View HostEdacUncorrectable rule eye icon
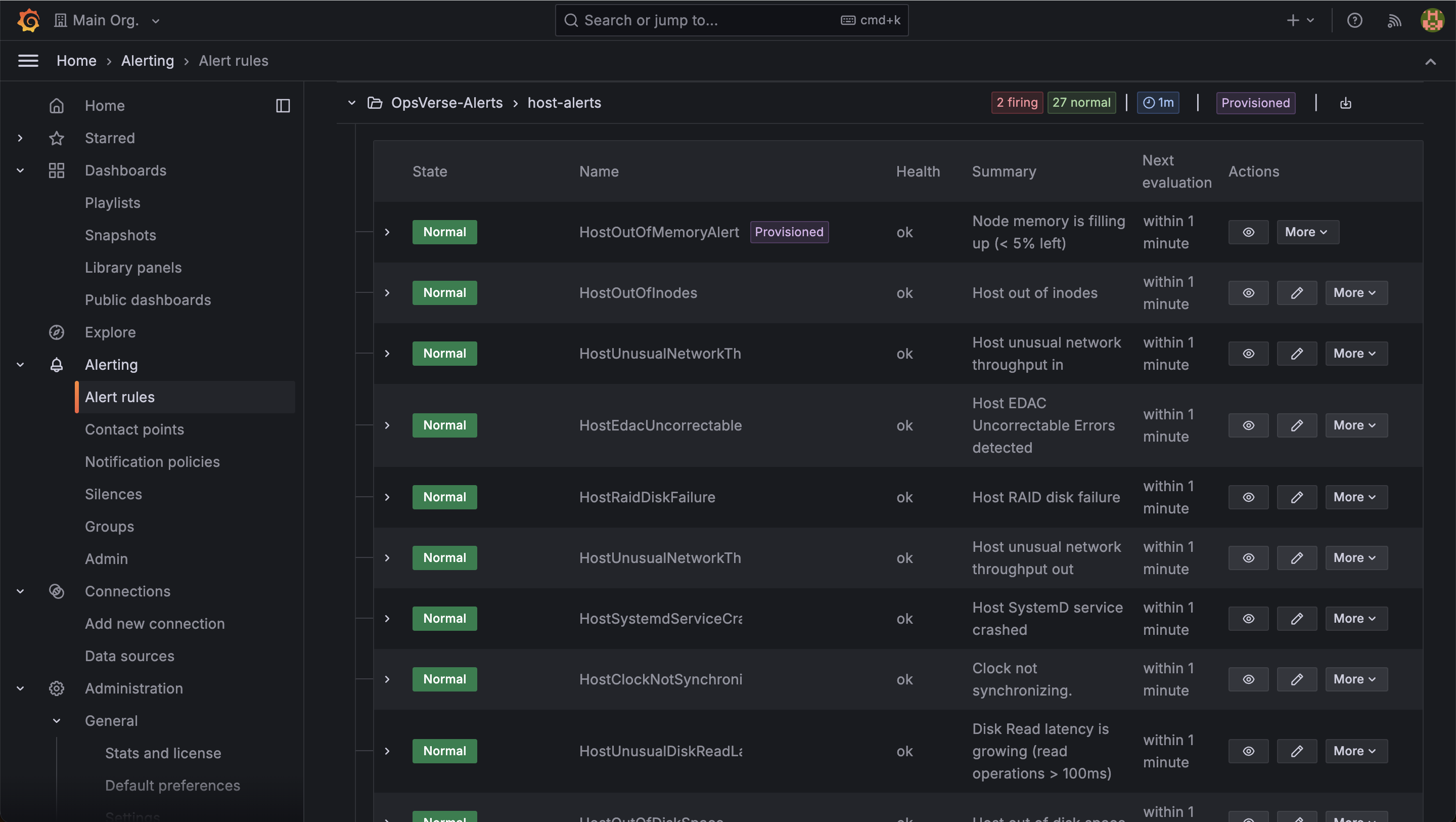The image size is (1456, 822). pos(1248,425)
